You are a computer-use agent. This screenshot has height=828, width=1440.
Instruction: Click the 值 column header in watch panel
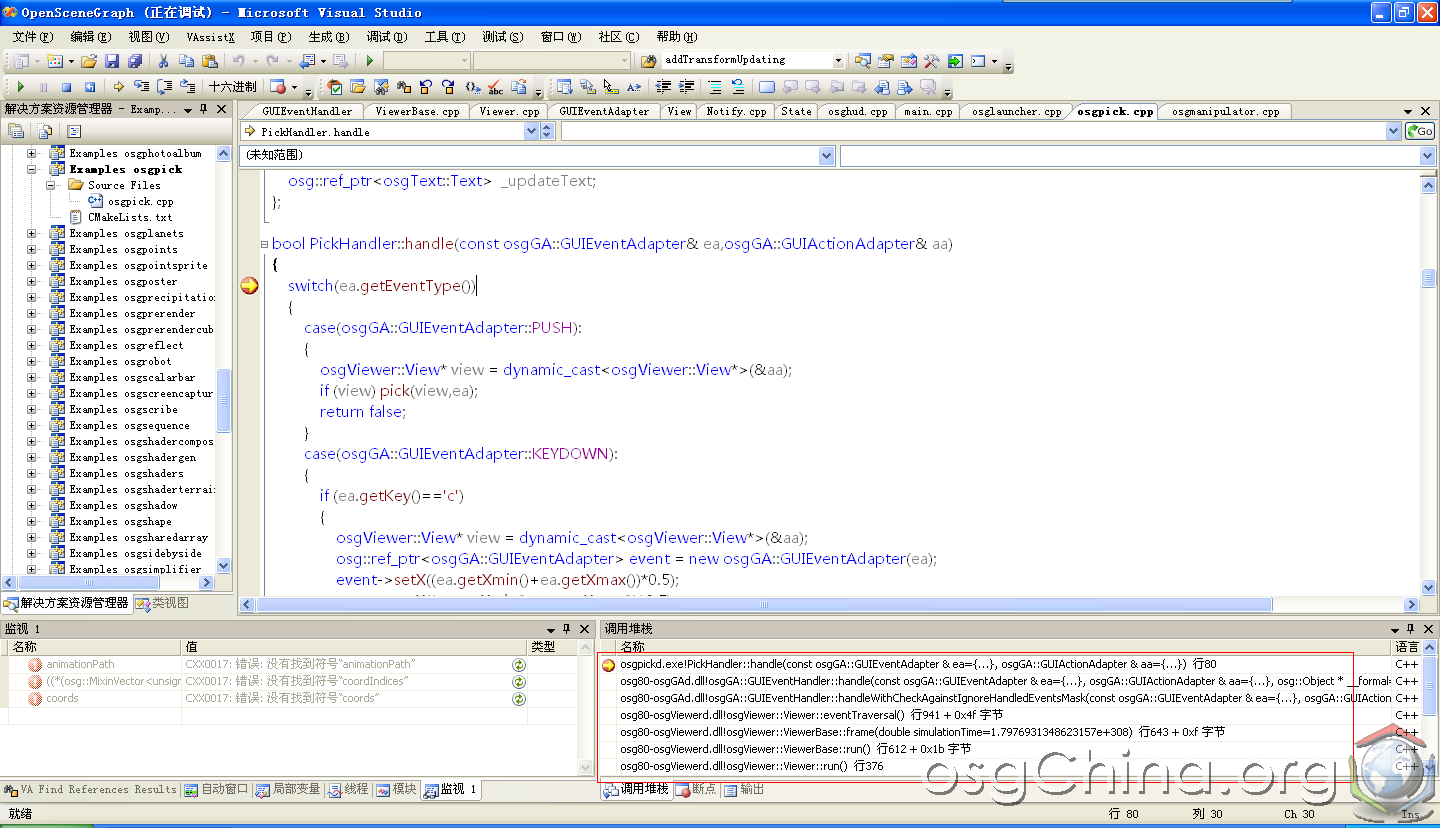(354, 647)
